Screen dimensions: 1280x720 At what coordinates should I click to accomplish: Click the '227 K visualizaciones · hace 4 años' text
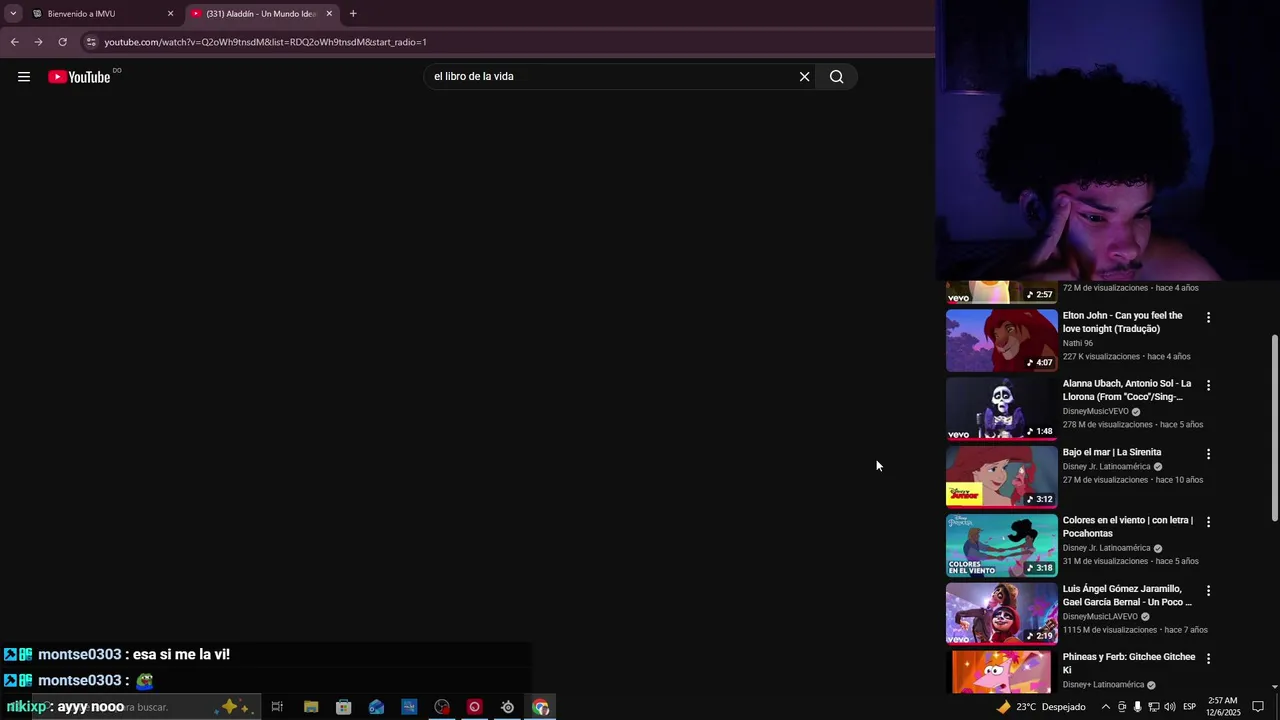click(1126, 357)
